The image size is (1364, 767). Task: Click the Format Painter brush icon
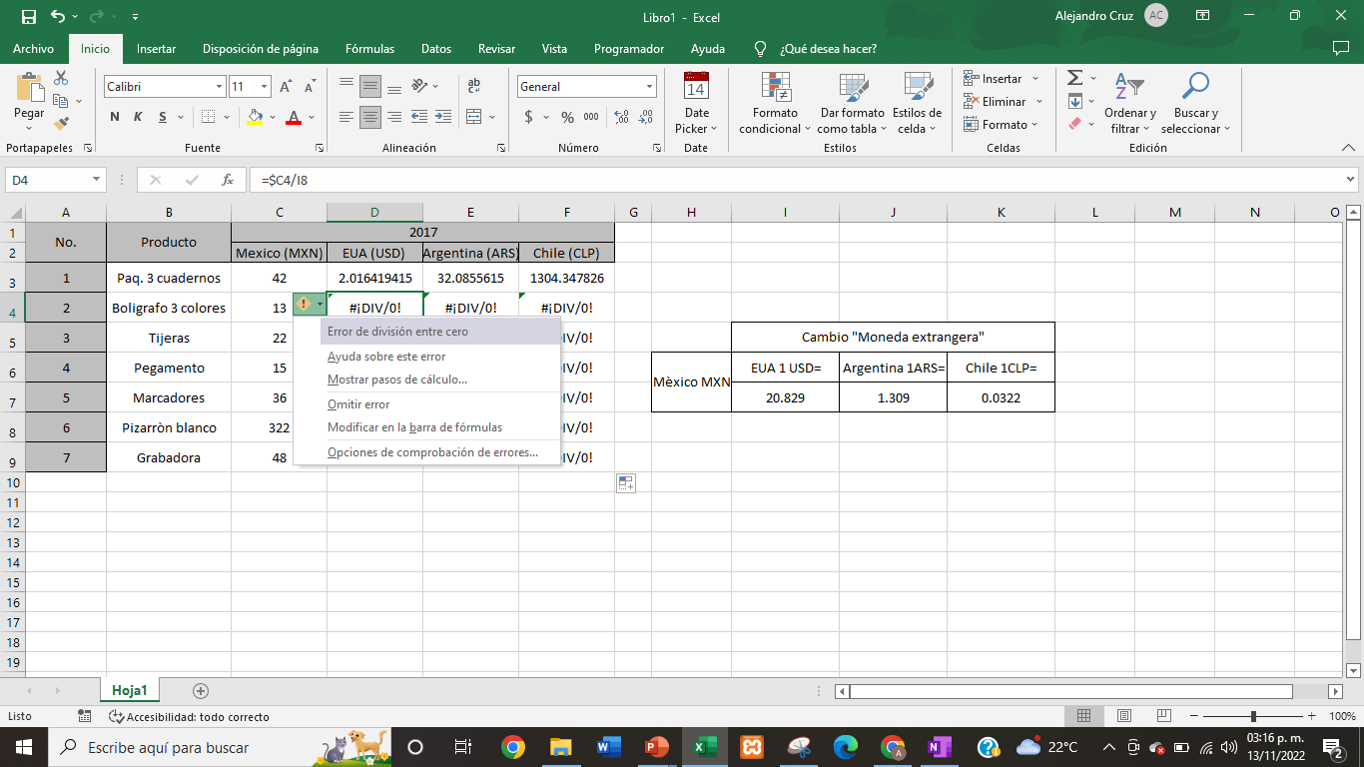tap(61, 124)
